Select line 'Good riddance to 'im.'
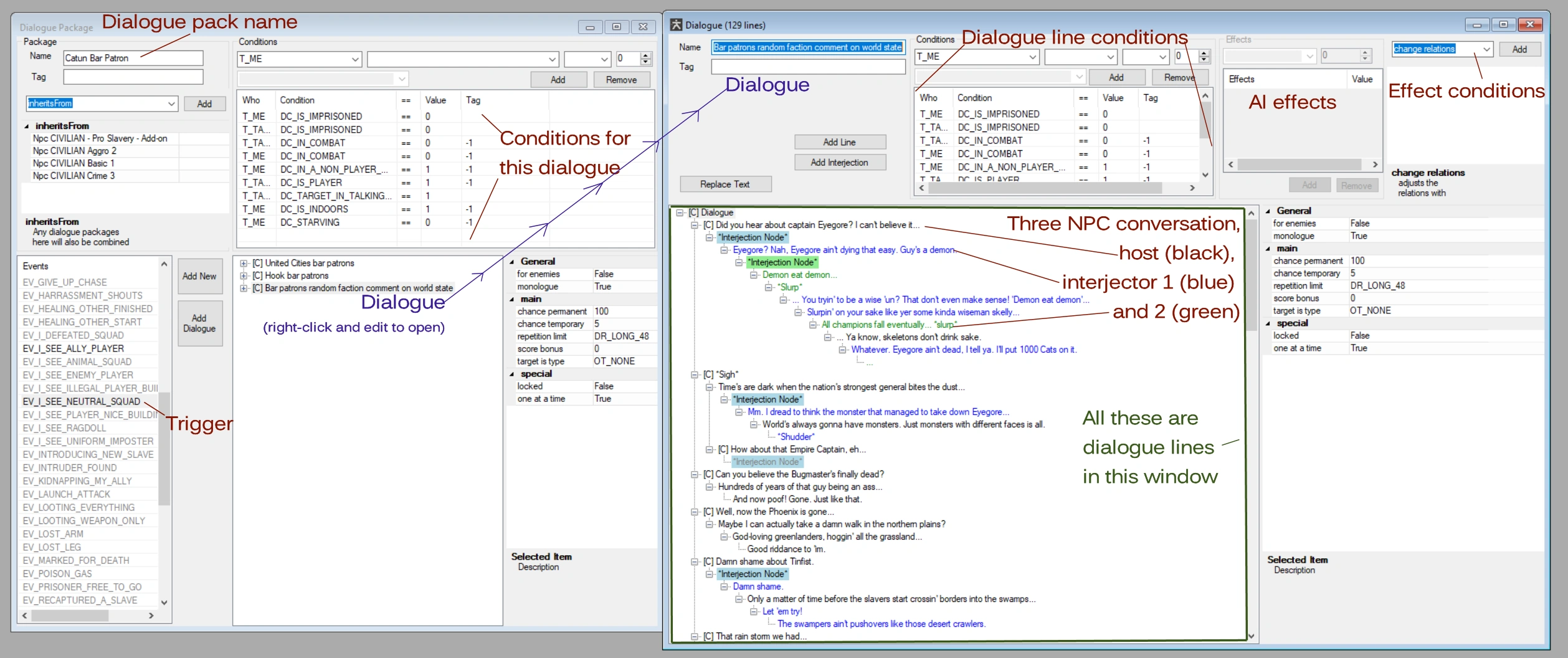The width and height of the screenshot is (1568, 658). tap(786, 549)
